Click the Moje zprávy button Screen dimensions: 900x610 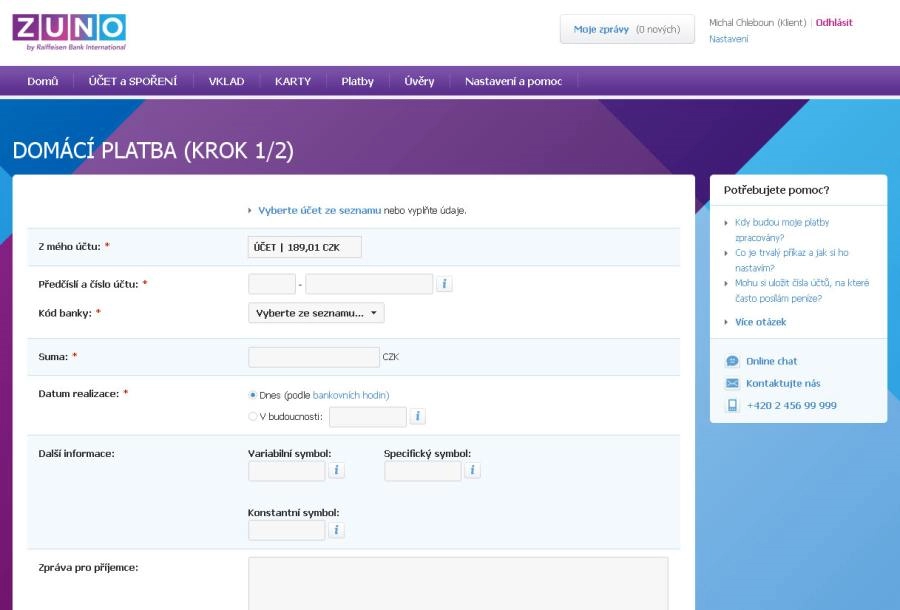click(626, 29)
